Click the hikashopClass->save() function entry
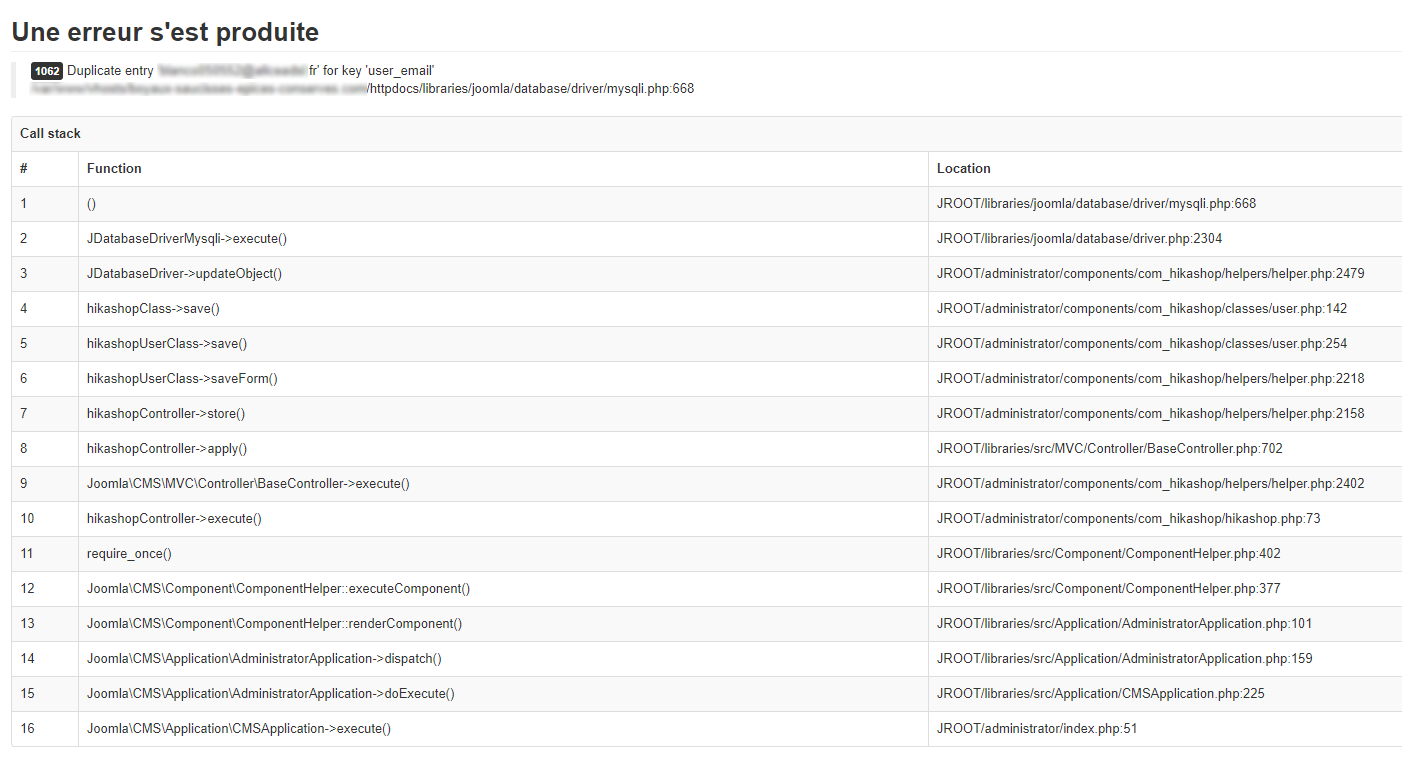 153,309
